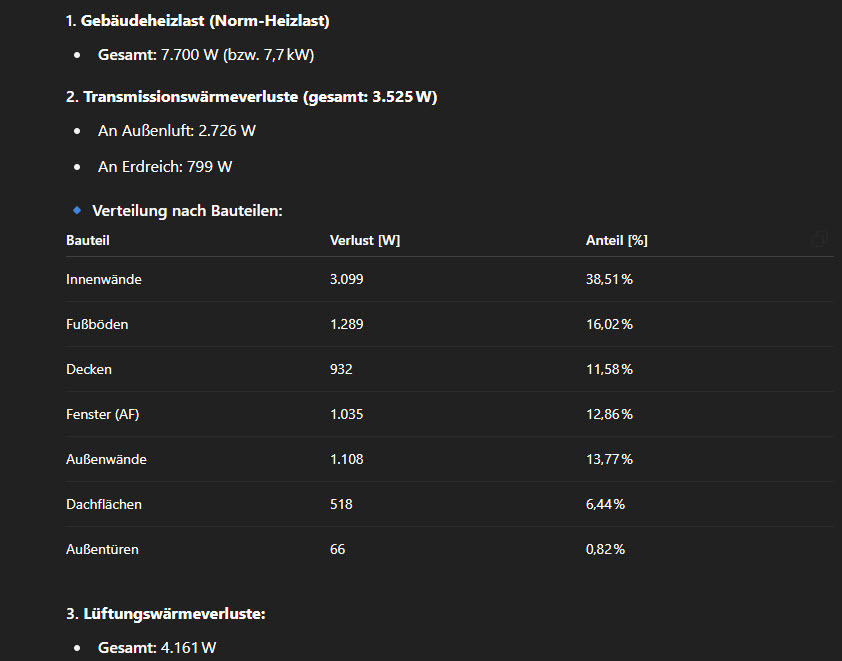The image size is (842, 661).
Task: Click the 3.099 loss value cell
Action: coord(346,280)
